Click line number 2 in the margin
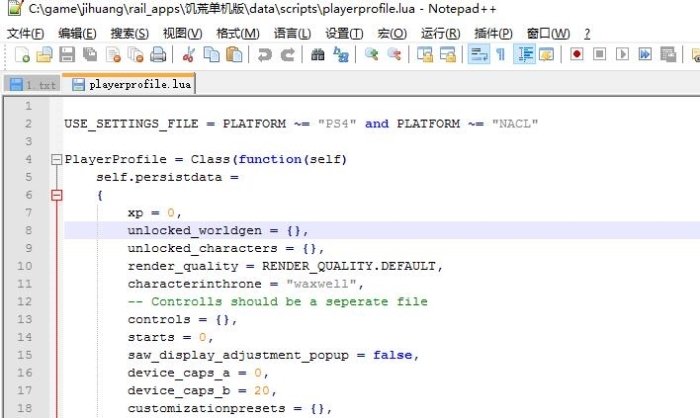This screenshot has width=700, height=418. point(28,124)
